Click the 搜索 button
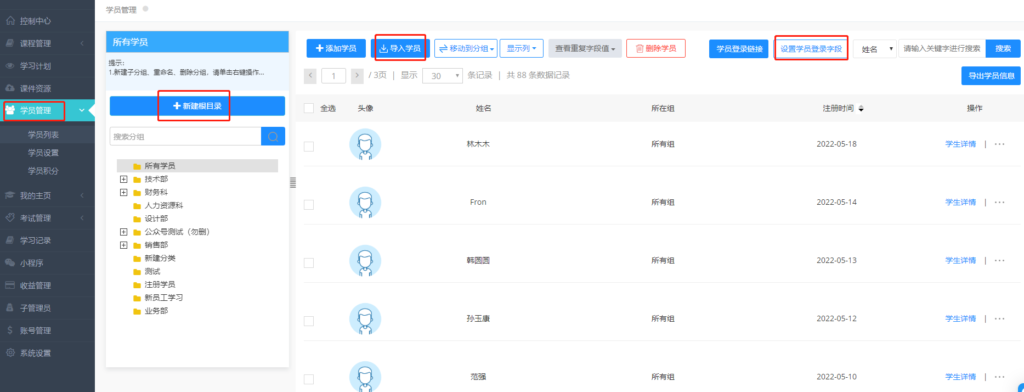The width and height of the screenshot is (1024, 392). pos(1003,48)
